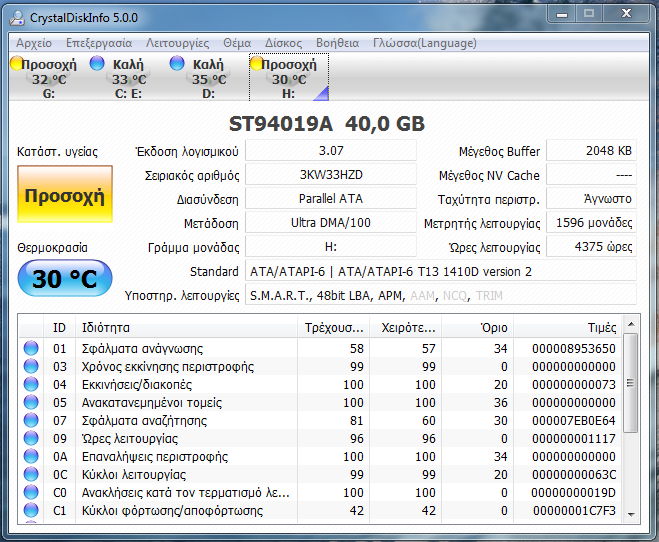Click the attribute list scrollbar thumb
The width and height of the screenshot is (659, 542).
[630, 383]
